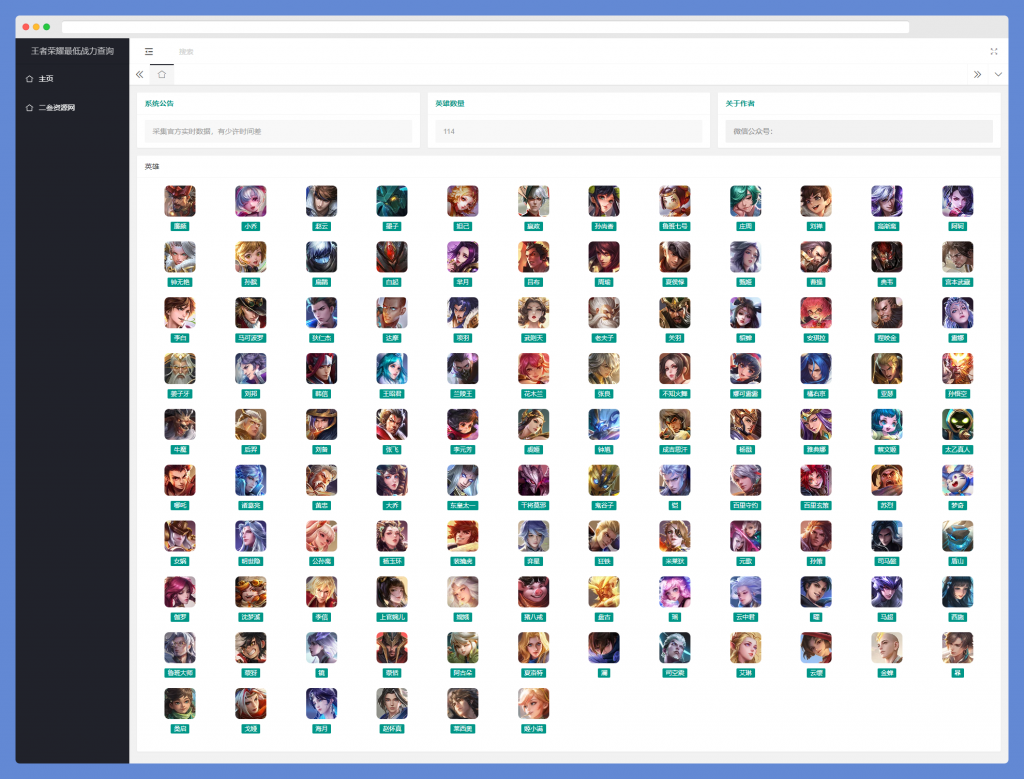Open the tab options dropdown chevron

pyautogui.click(x=998, y=74)
